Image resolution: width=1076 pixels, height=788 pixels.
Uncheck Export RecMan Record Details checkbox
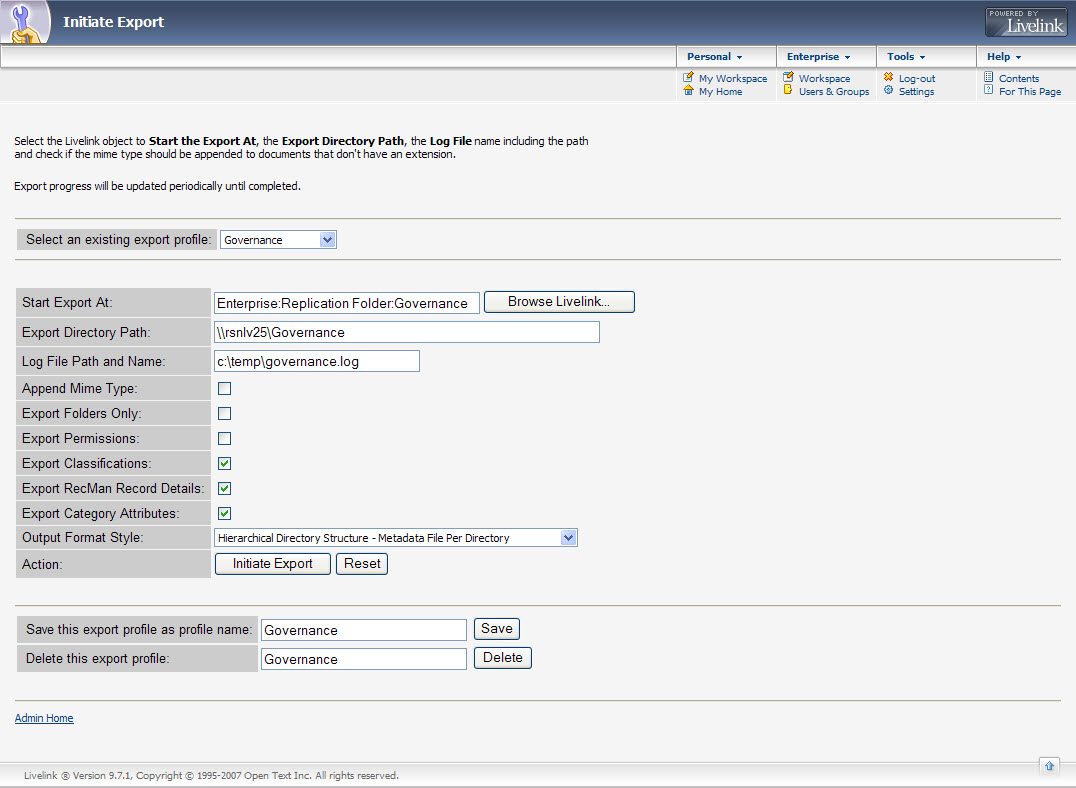pos(224,489)
